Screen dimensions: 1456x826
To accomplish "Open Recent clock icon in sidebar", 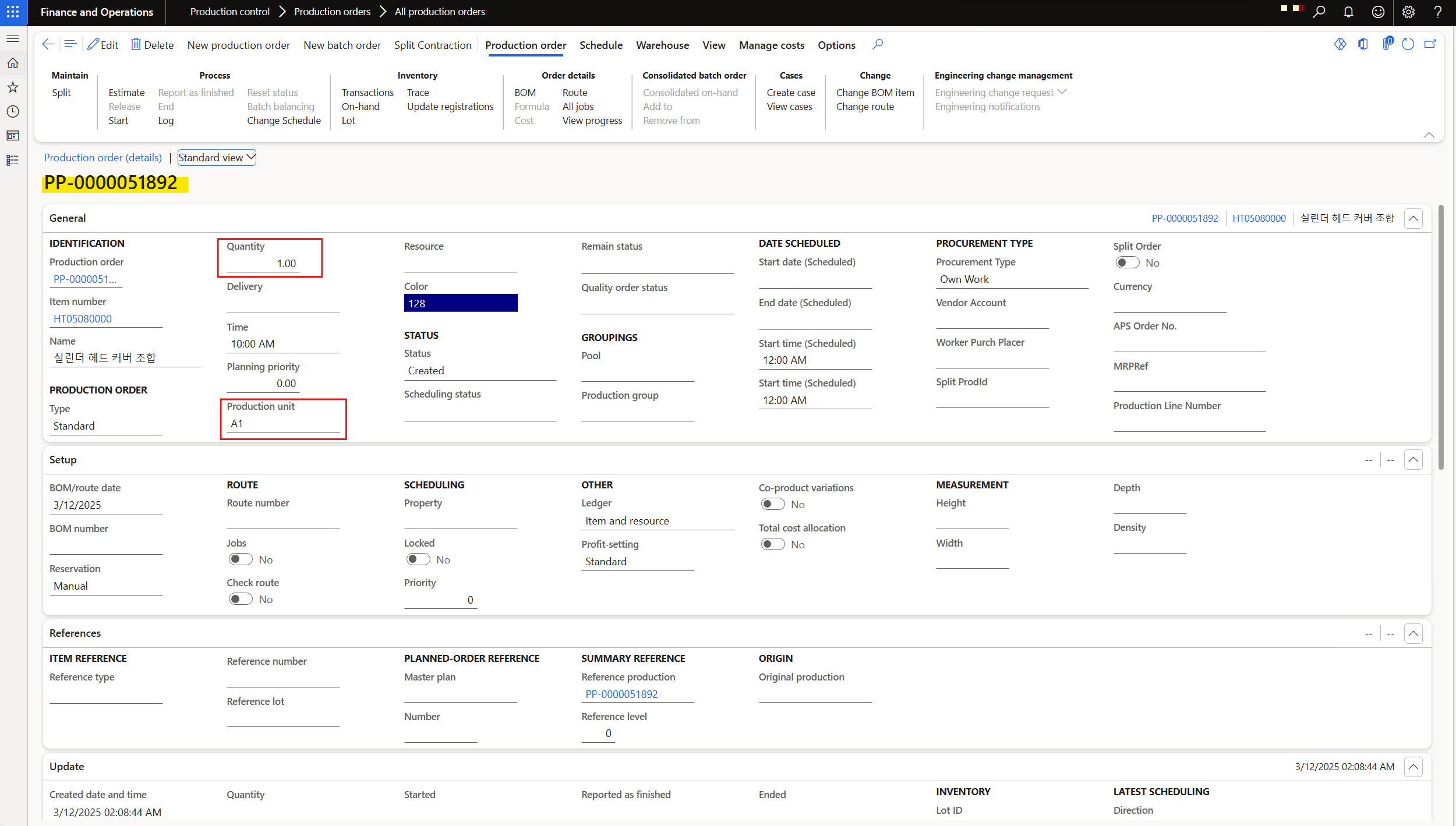I will pyautogui.click(x=13, y=111).
